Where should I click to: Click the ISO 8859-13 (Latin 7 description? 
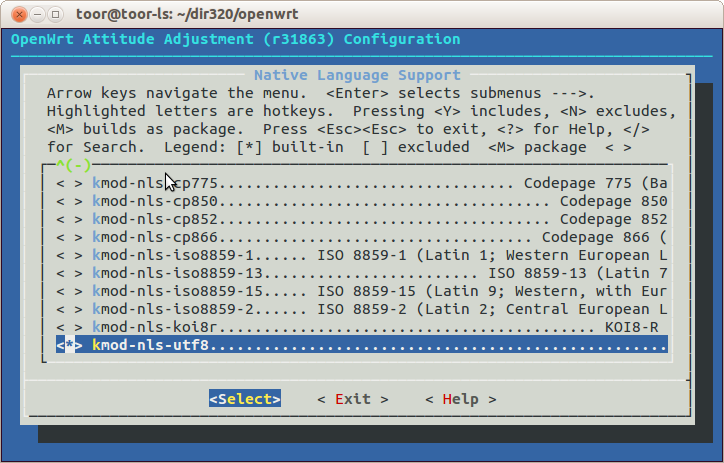point(578,273)
